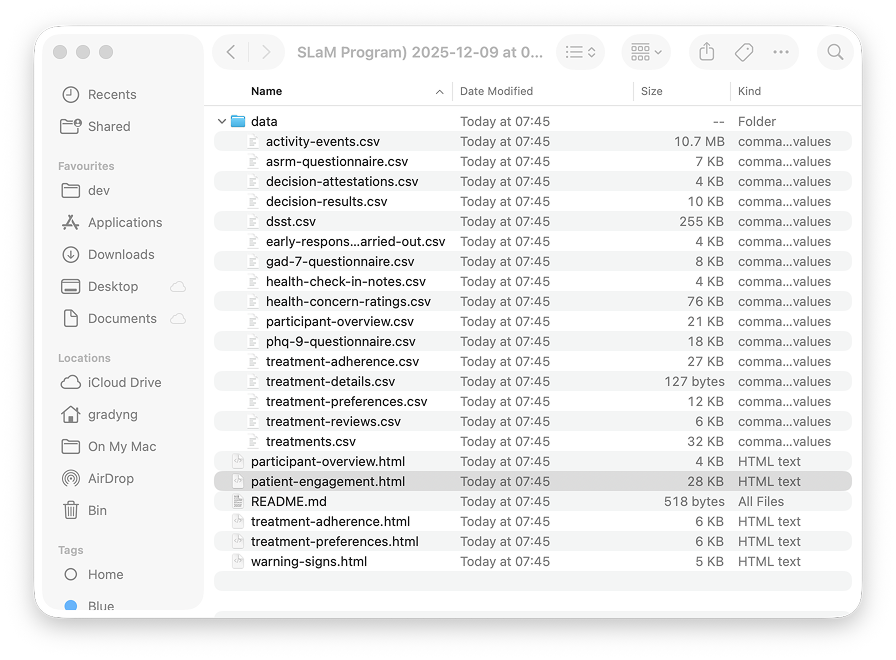Sort files by the Name column header

tap(267, 91)
